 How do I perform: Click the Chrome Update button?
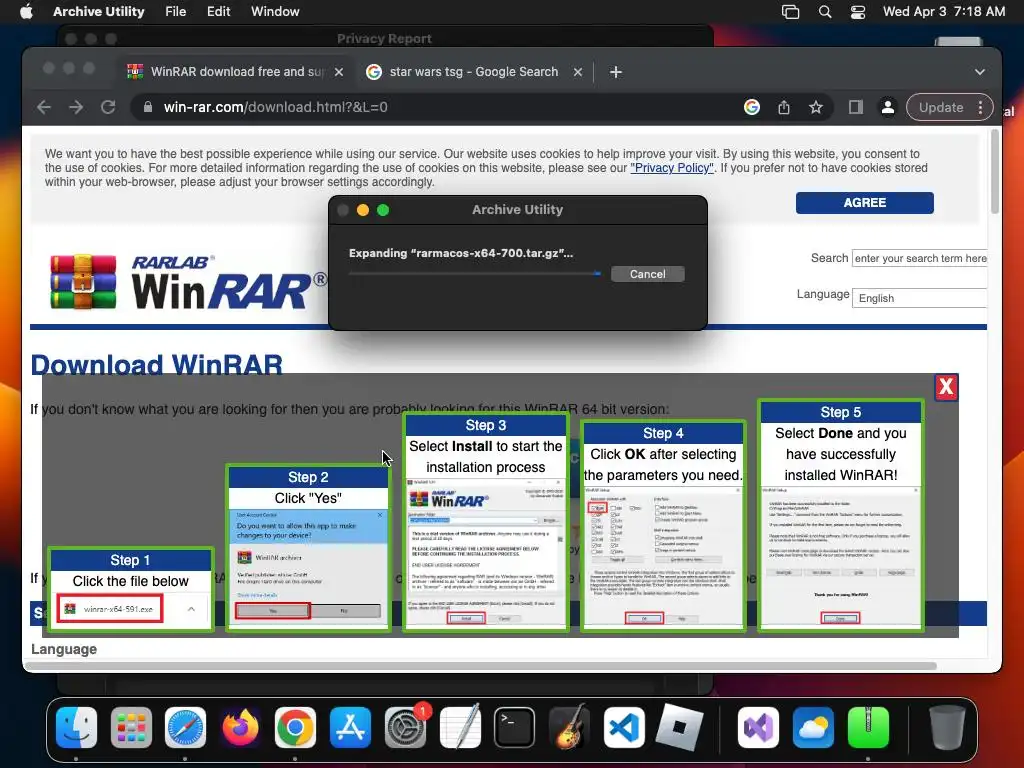point(940,107)
